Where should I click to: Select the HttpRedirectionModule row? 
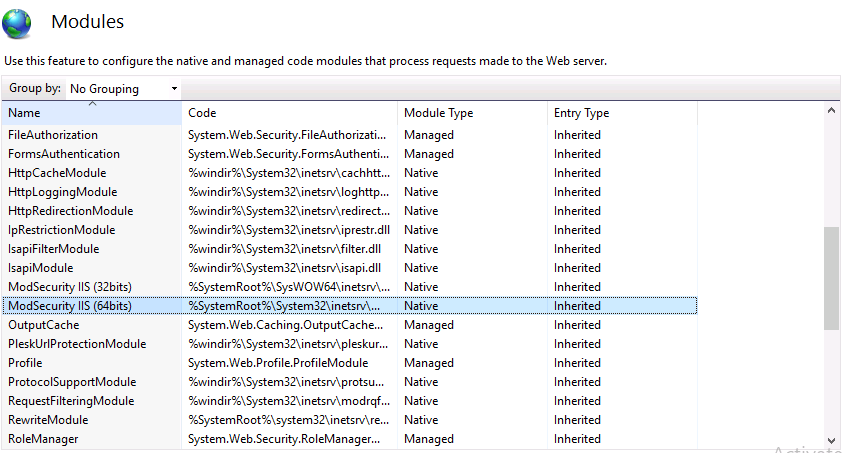[349, 211]
